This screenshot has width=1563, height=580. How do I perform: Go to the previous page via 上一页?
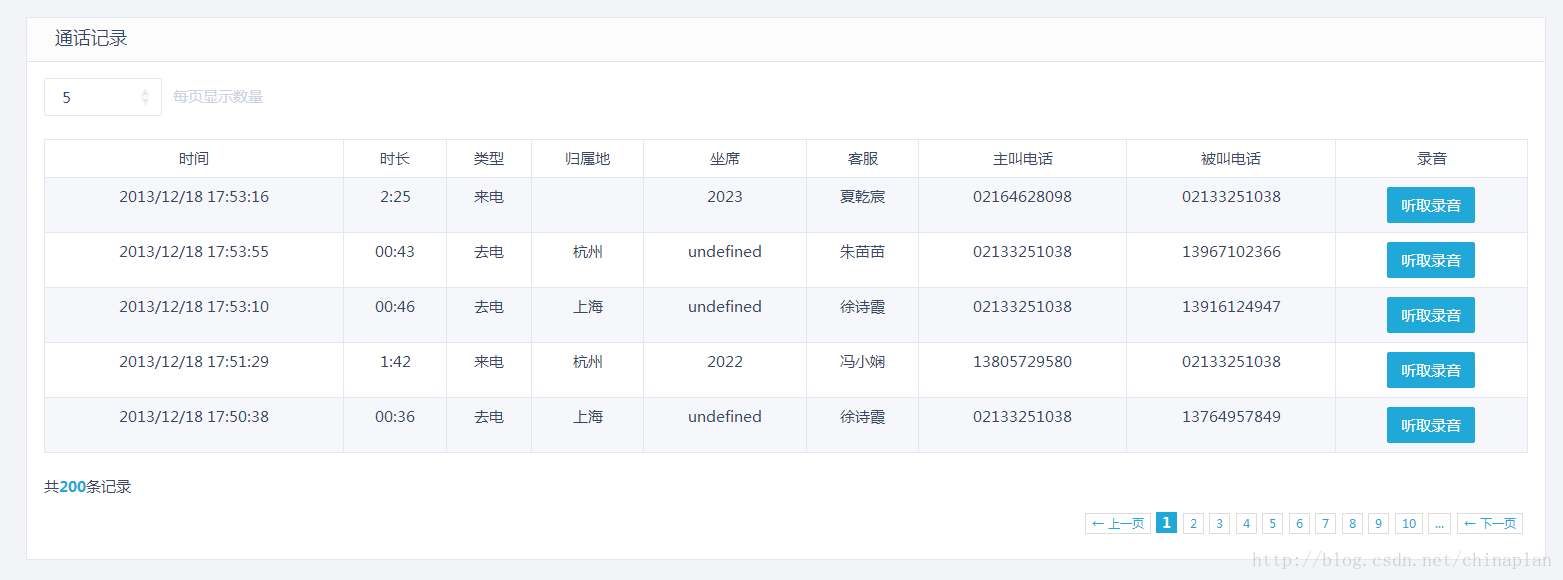click(x=1118, y=523)
